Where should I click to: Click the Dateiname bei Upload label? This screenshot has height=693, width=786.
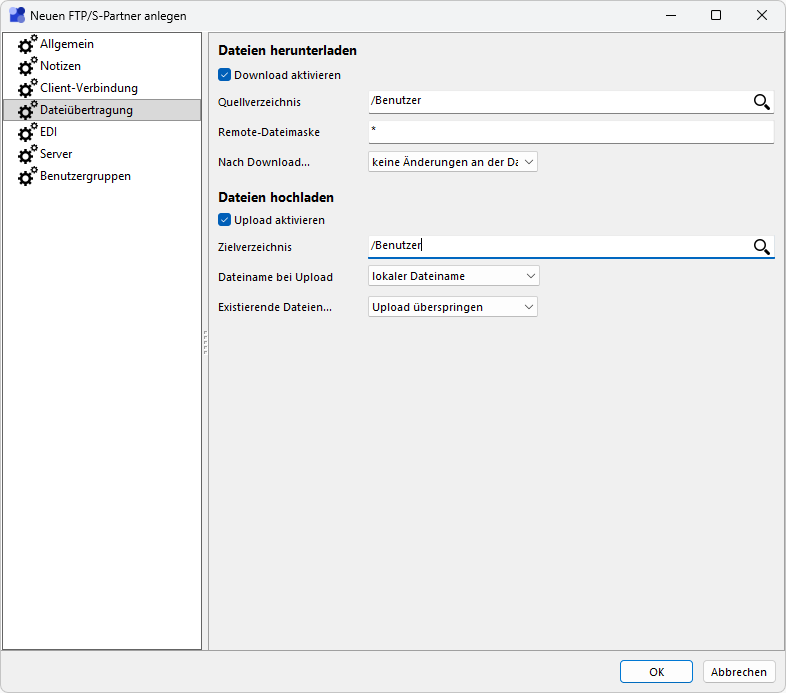click(275, 277)
